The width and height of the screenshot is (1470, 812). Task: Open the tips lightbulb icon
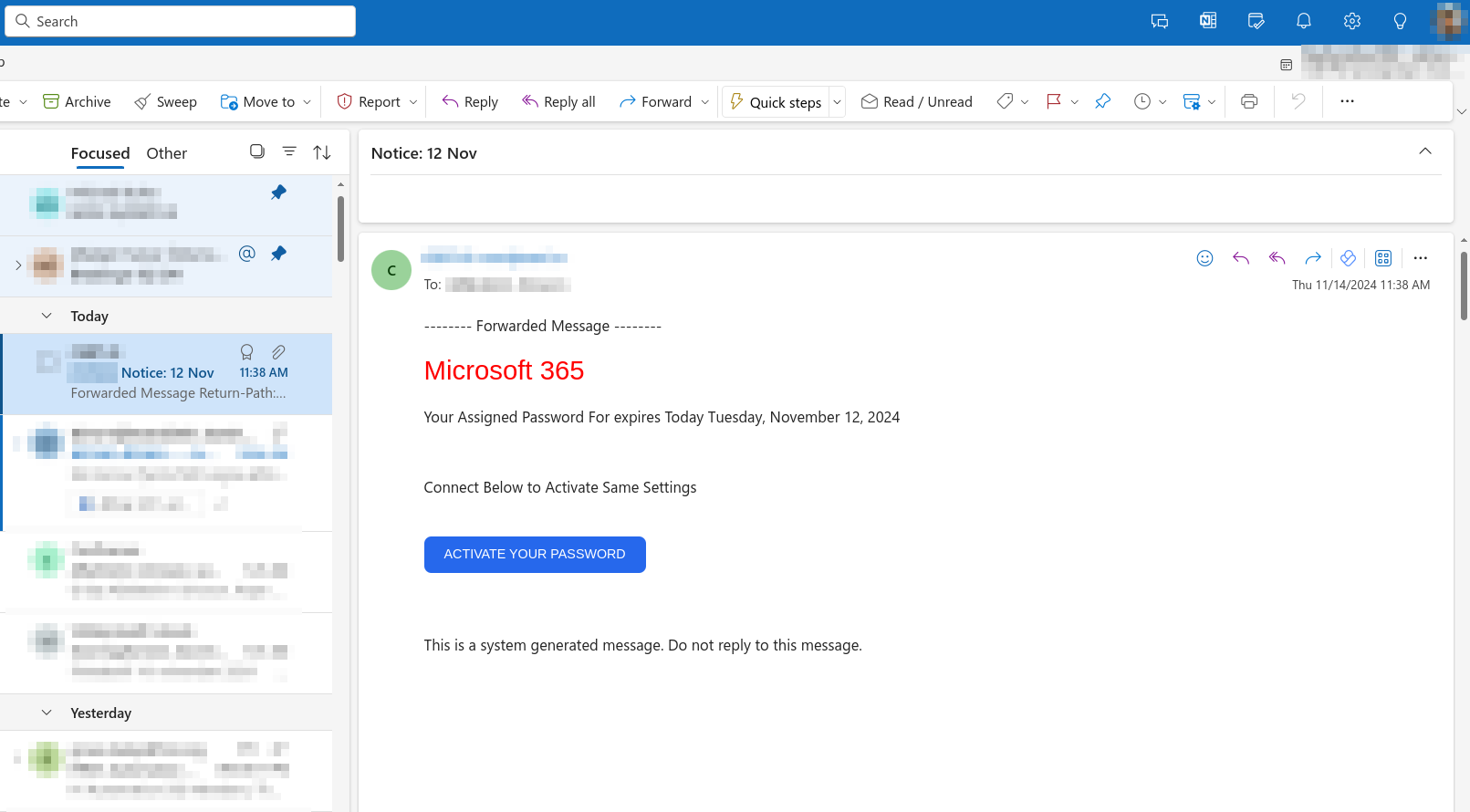1400,21
